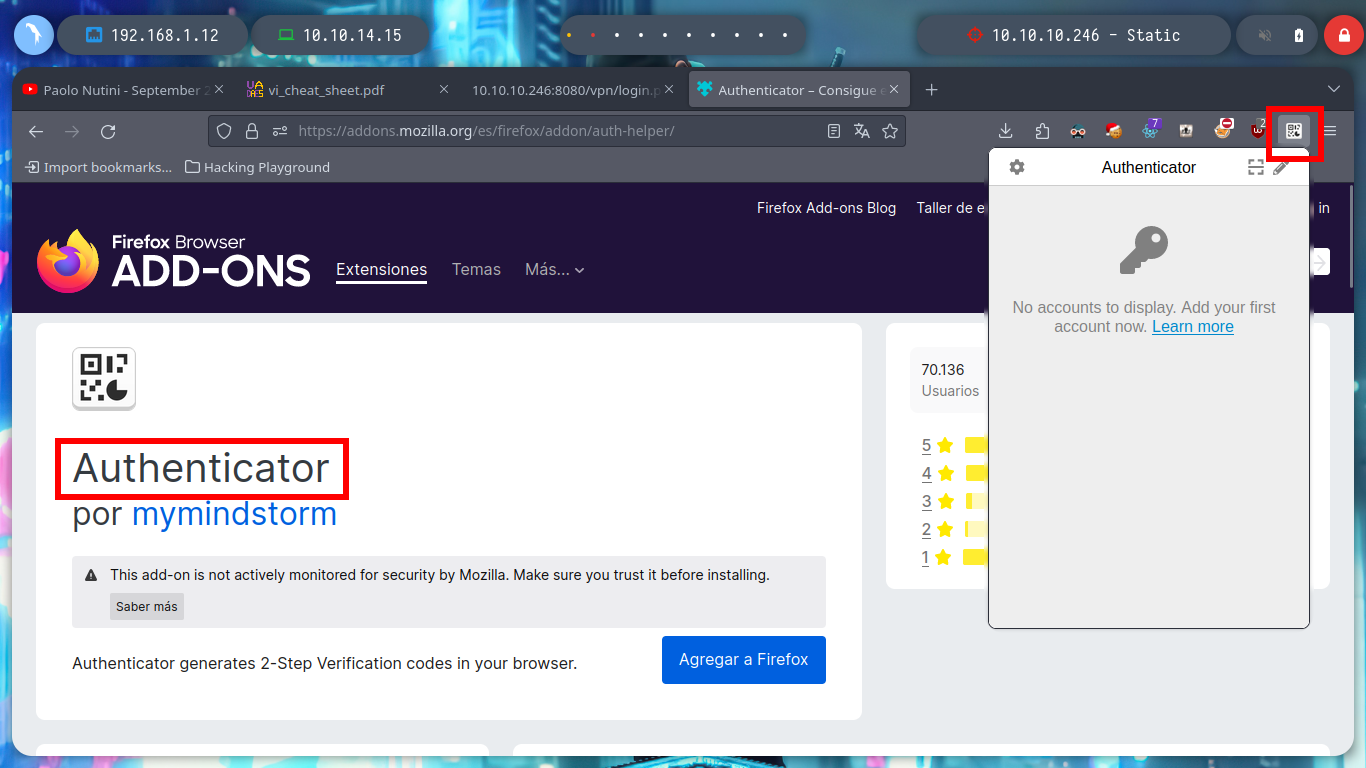
Task: Click the 10.10.10.246 - Static target widget
Action: [x=1074, y=35]
